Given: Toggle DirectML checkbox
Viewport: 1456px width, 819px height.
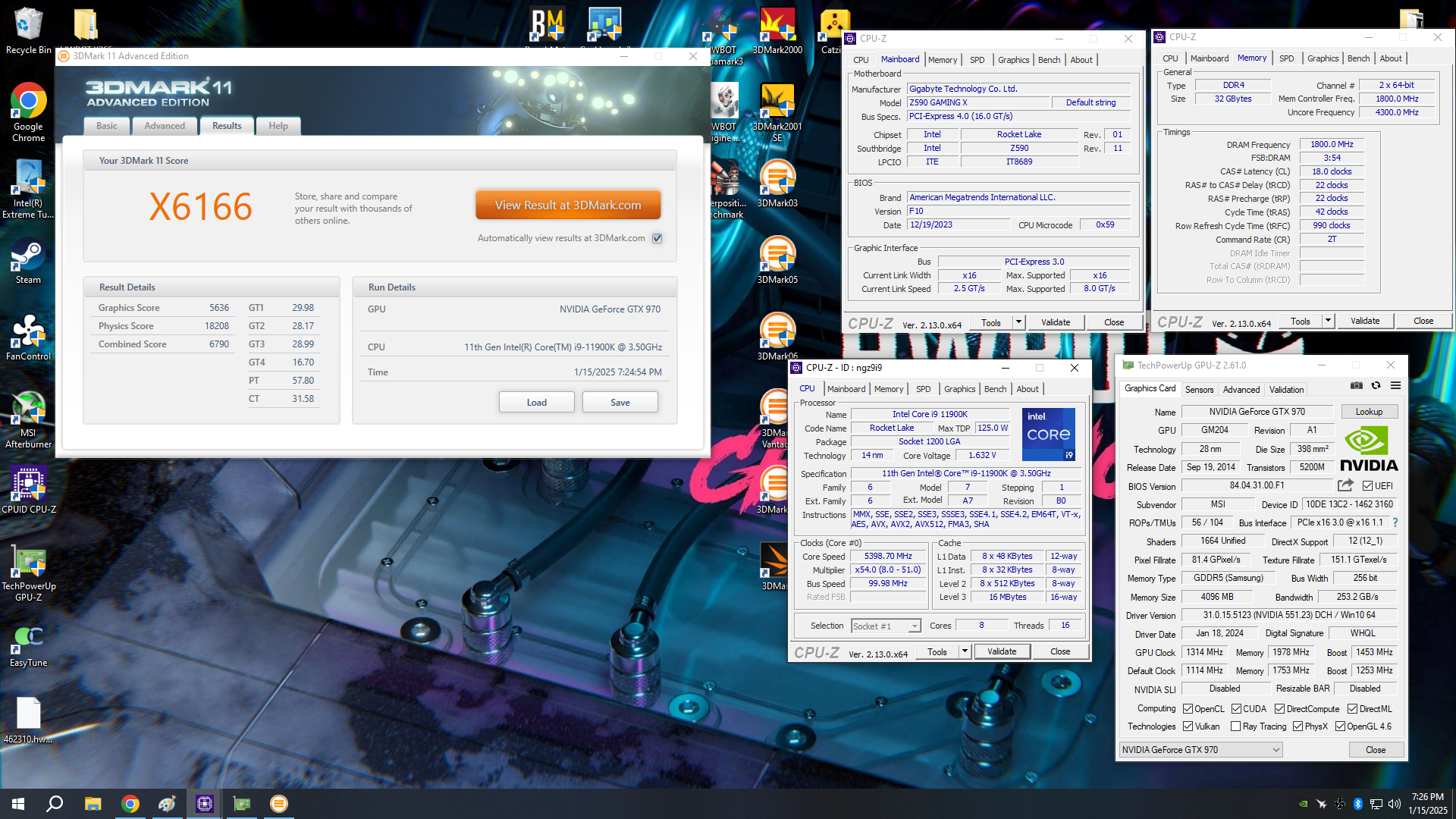Looking at the screenshot, I should pyautogui.click(x=1352, y=709).
